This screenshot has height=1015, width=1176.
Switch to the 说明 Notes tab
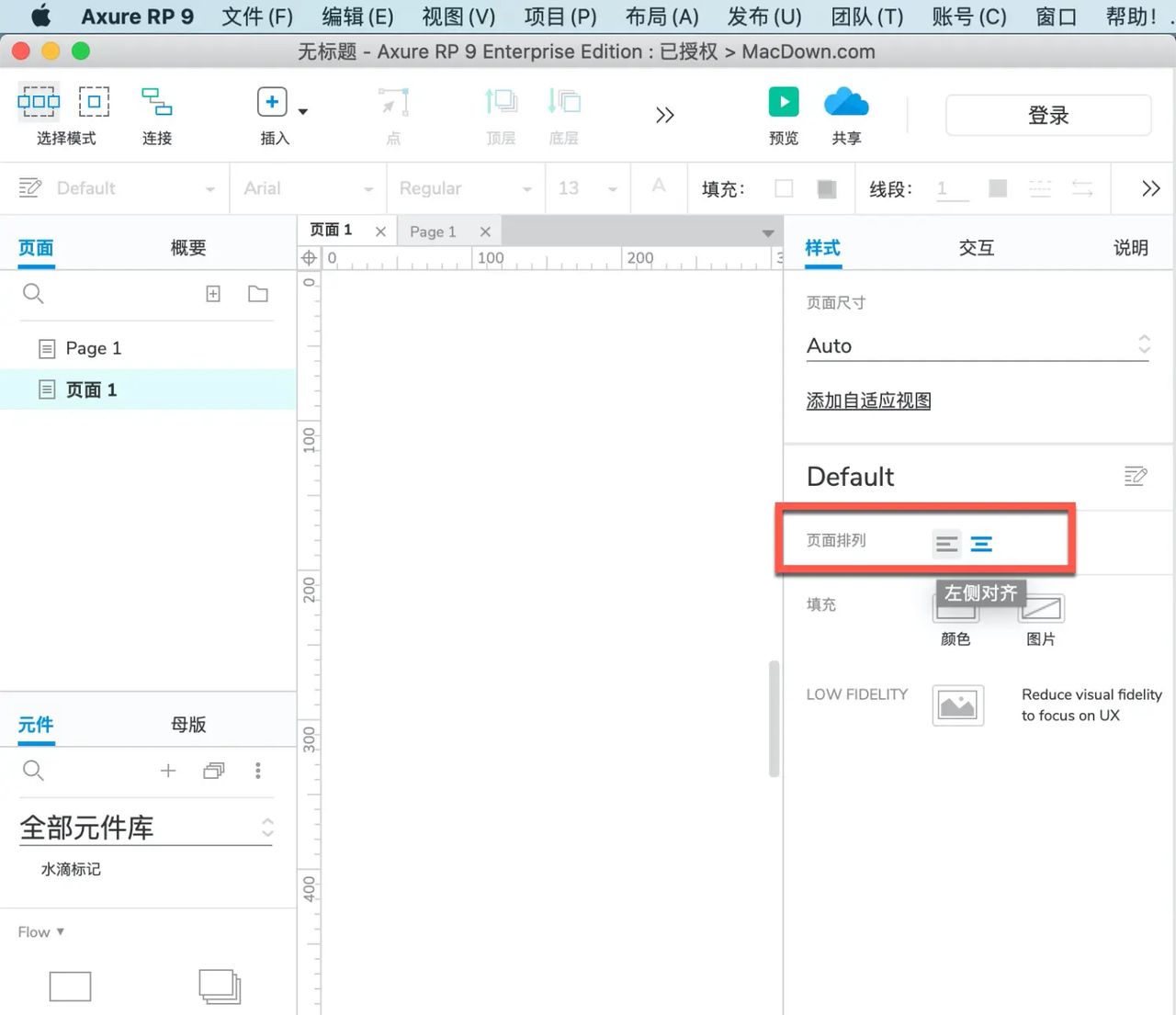[x=1131, y=248]
